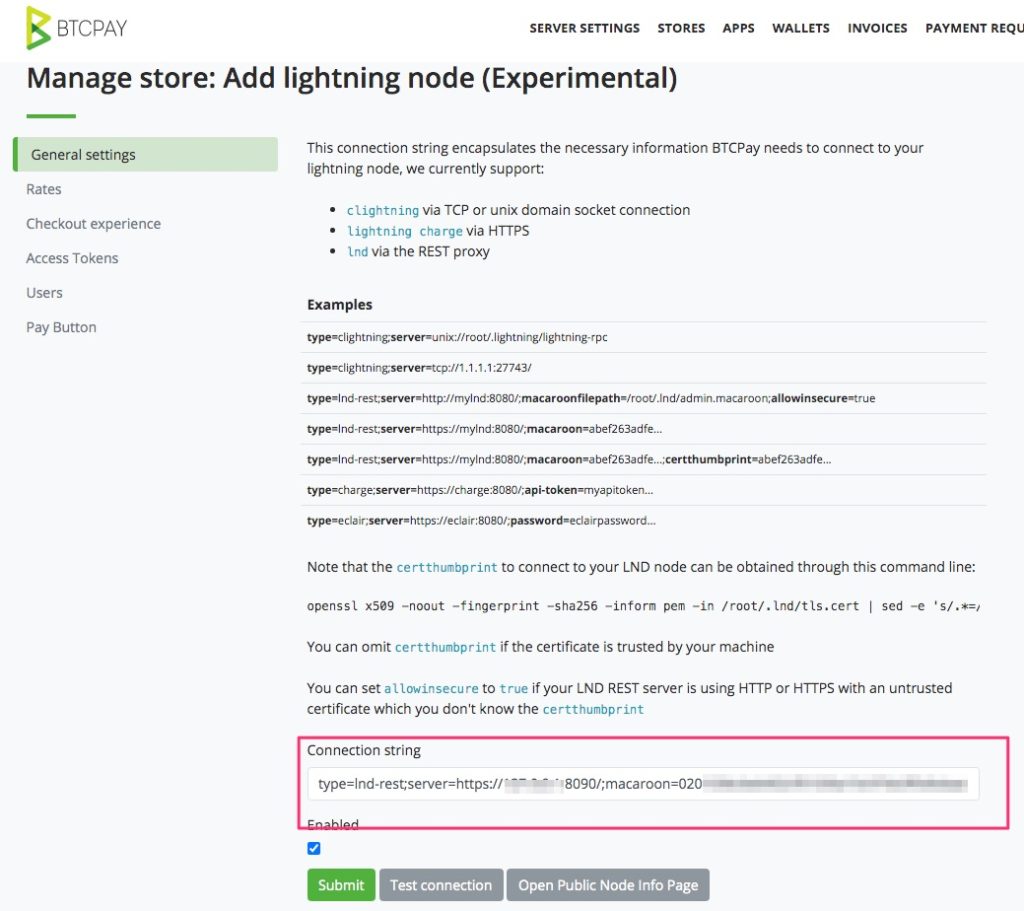
Task: Navigate to Wallets
Action: [801, 28]
